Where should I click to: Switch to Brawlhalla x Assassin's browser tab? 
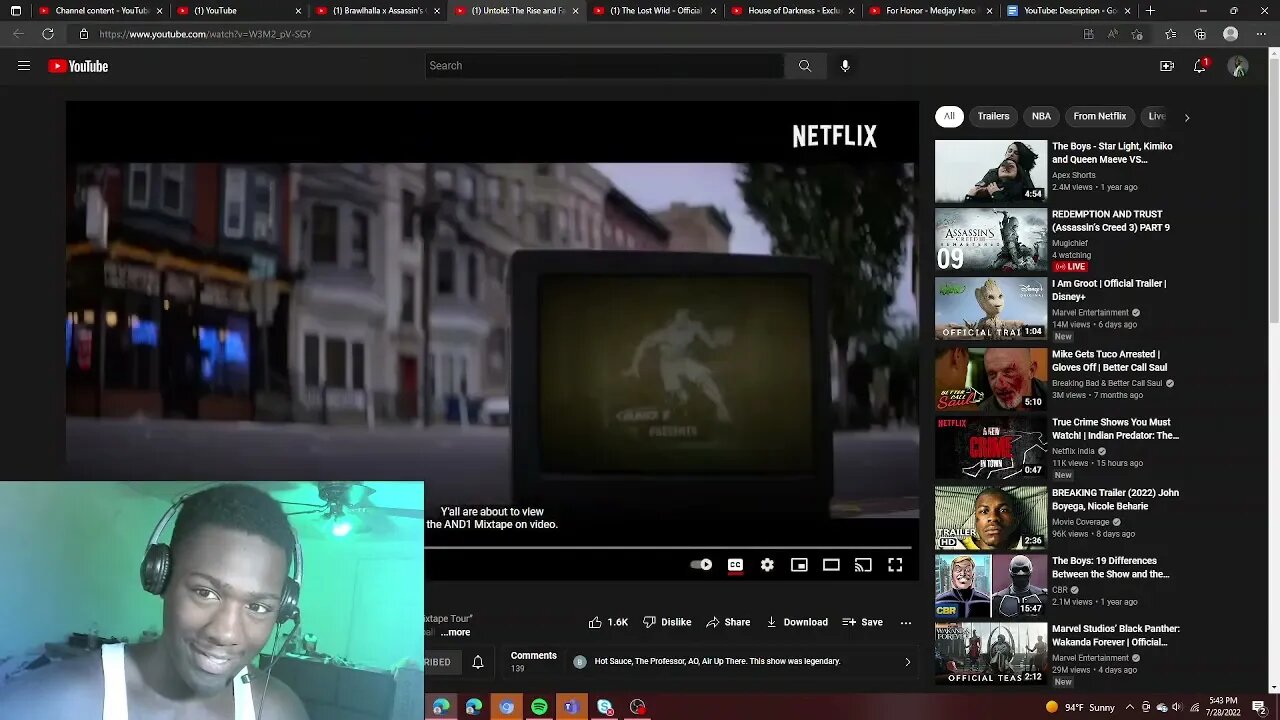[379, 11]
